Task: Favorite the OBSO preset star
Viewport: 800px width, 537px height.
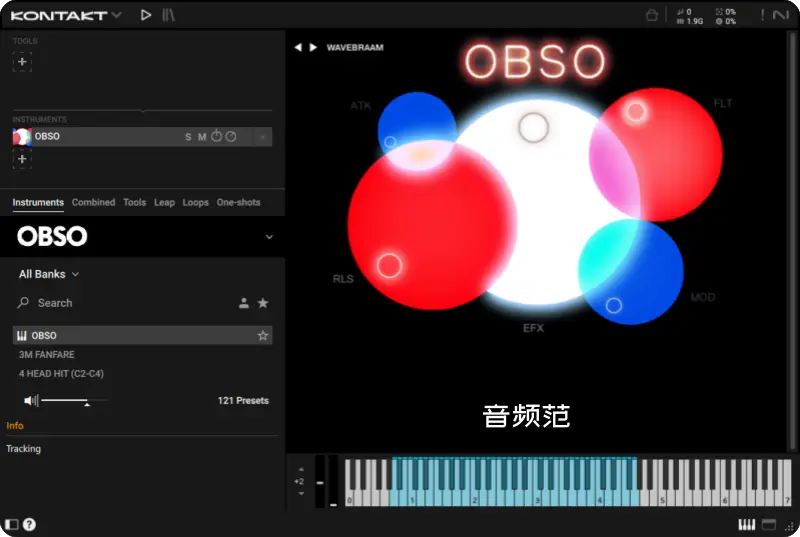Action: [263, 336]
